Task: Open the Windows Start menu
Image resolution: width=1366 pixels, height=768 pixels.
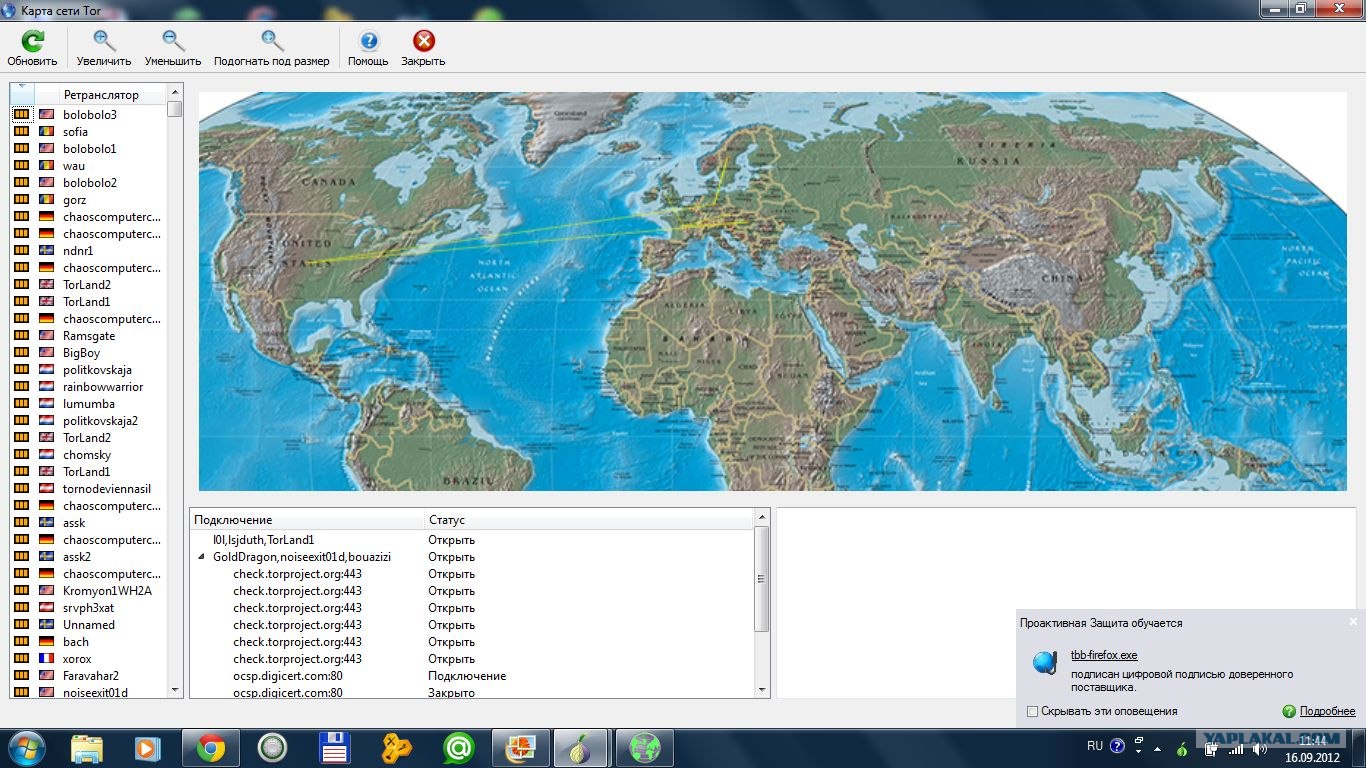Action: 26,748
